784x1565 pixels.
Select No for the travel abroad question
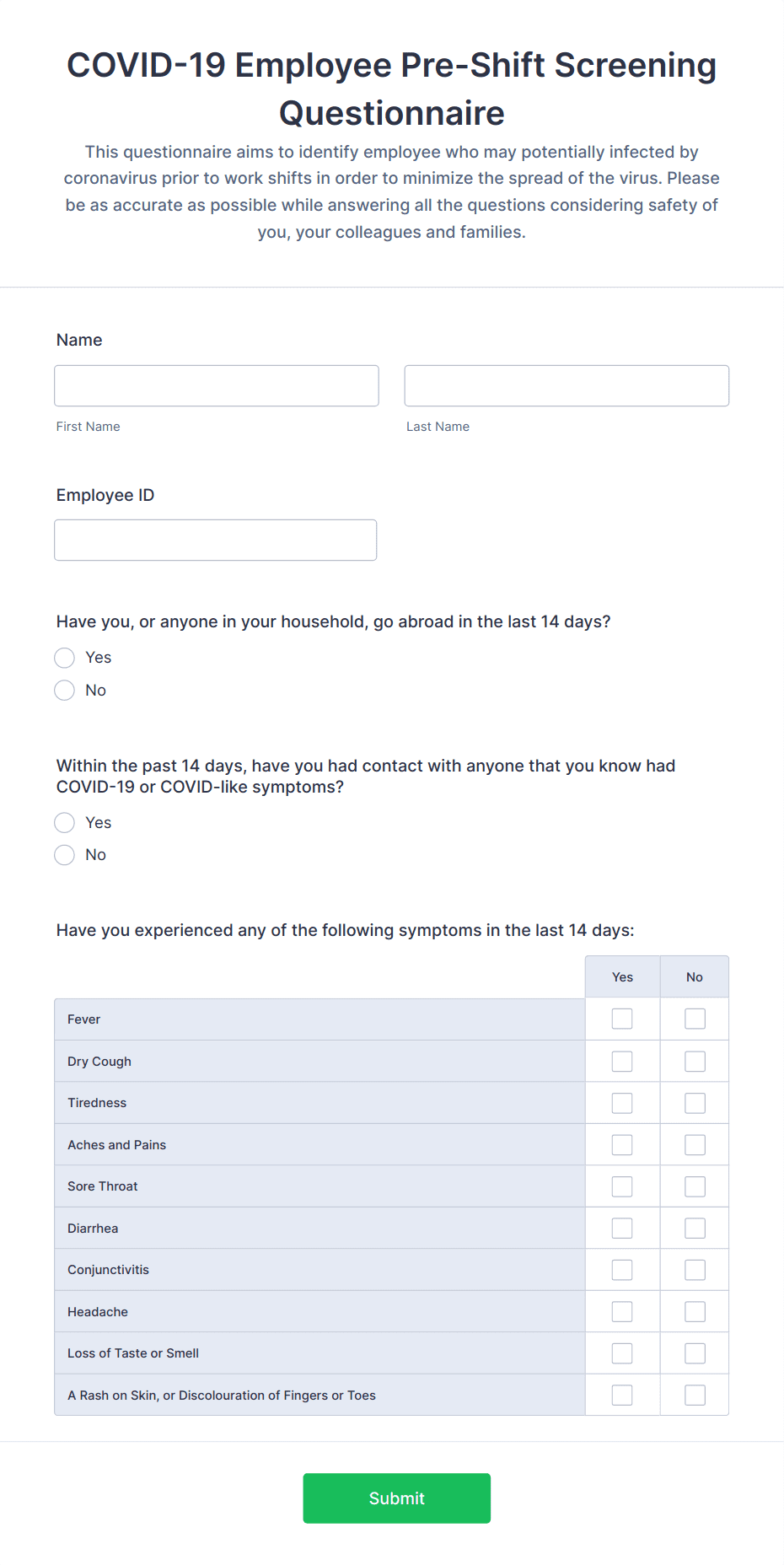click(x=64, y=690)
